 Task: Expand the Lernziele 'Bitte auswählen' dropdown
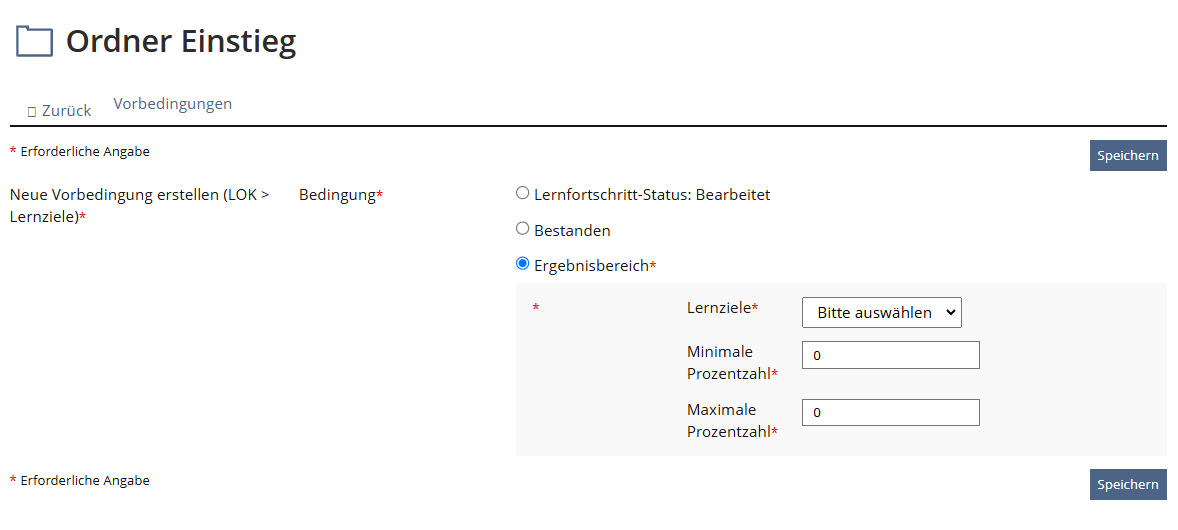click(x=881, y=312)
